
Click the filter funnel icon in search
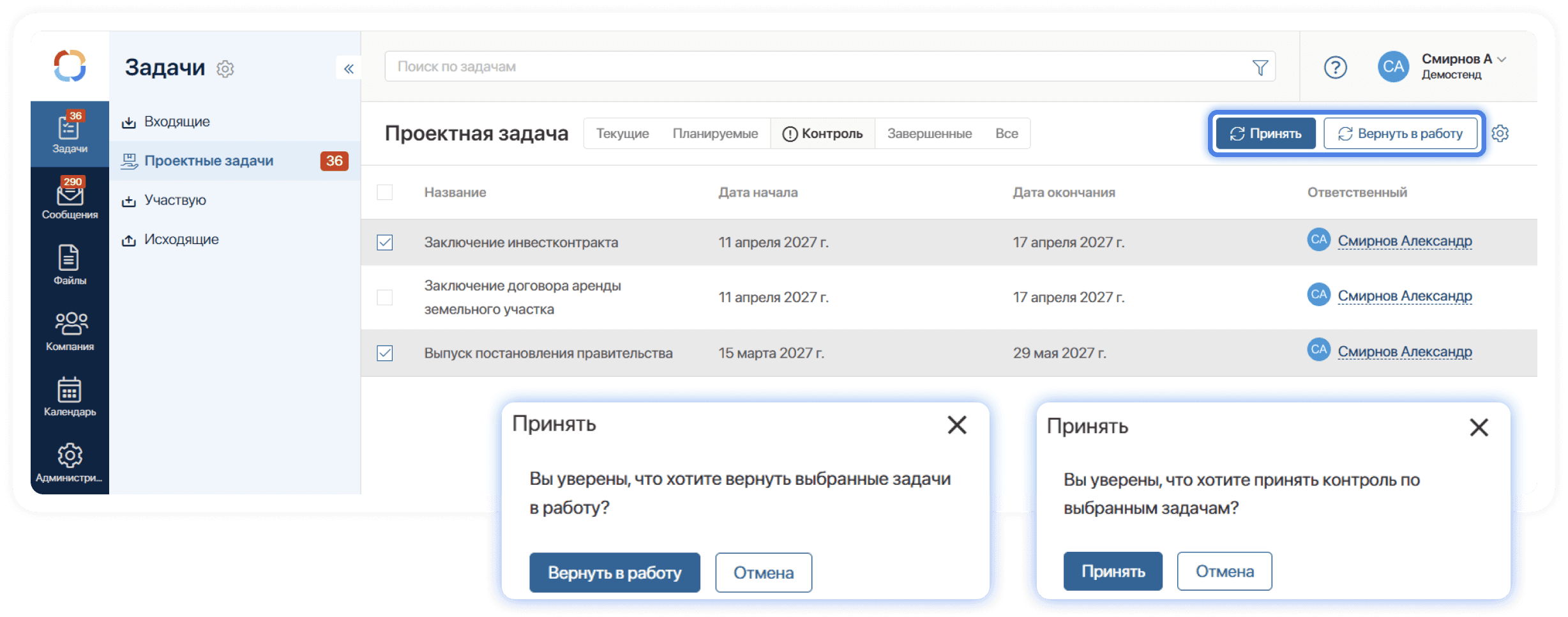[x=1260, y=67]
